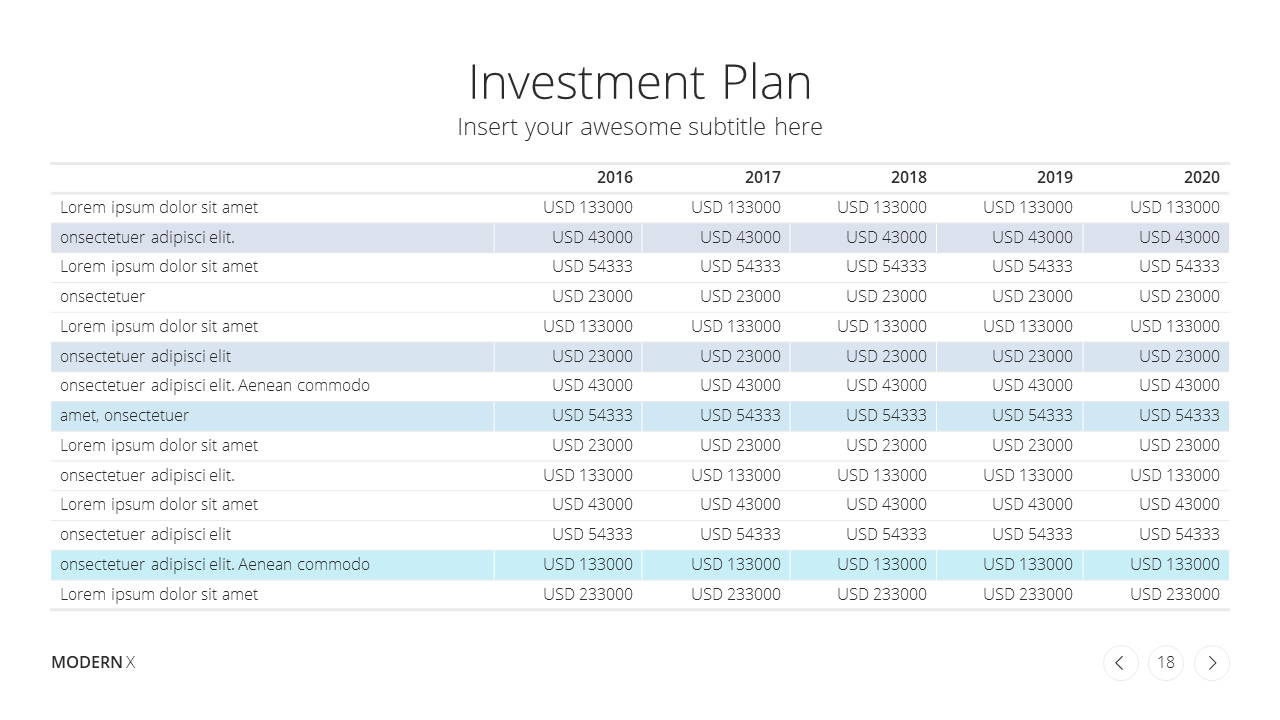This screenshot has width=1280, height=720.
Task: Click the next slide arrow icon
Action: tap(1212, 663)
